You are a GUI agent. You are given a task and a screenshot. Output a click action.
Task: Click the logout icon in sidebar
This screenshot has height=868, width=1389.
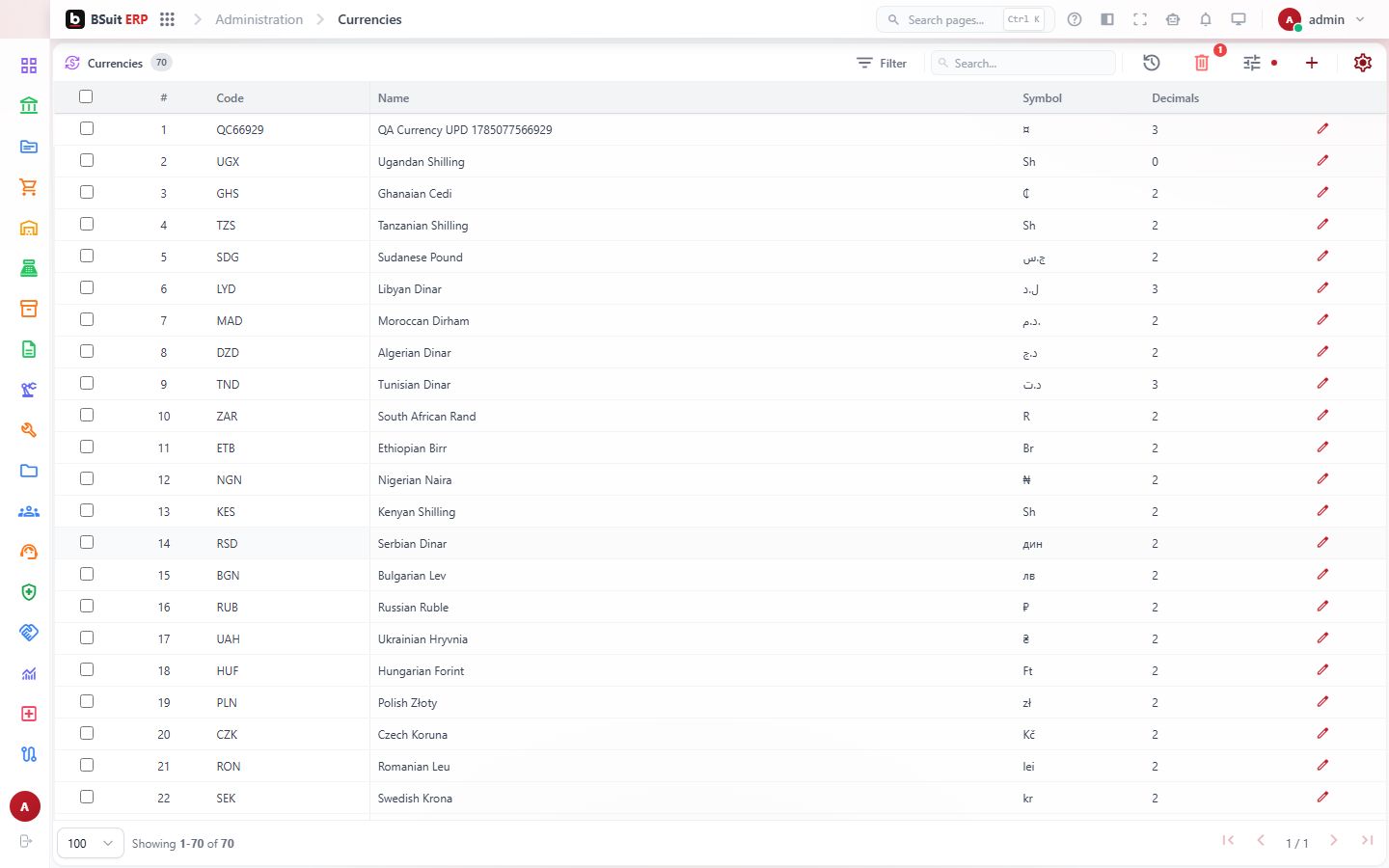pos(26,841)
